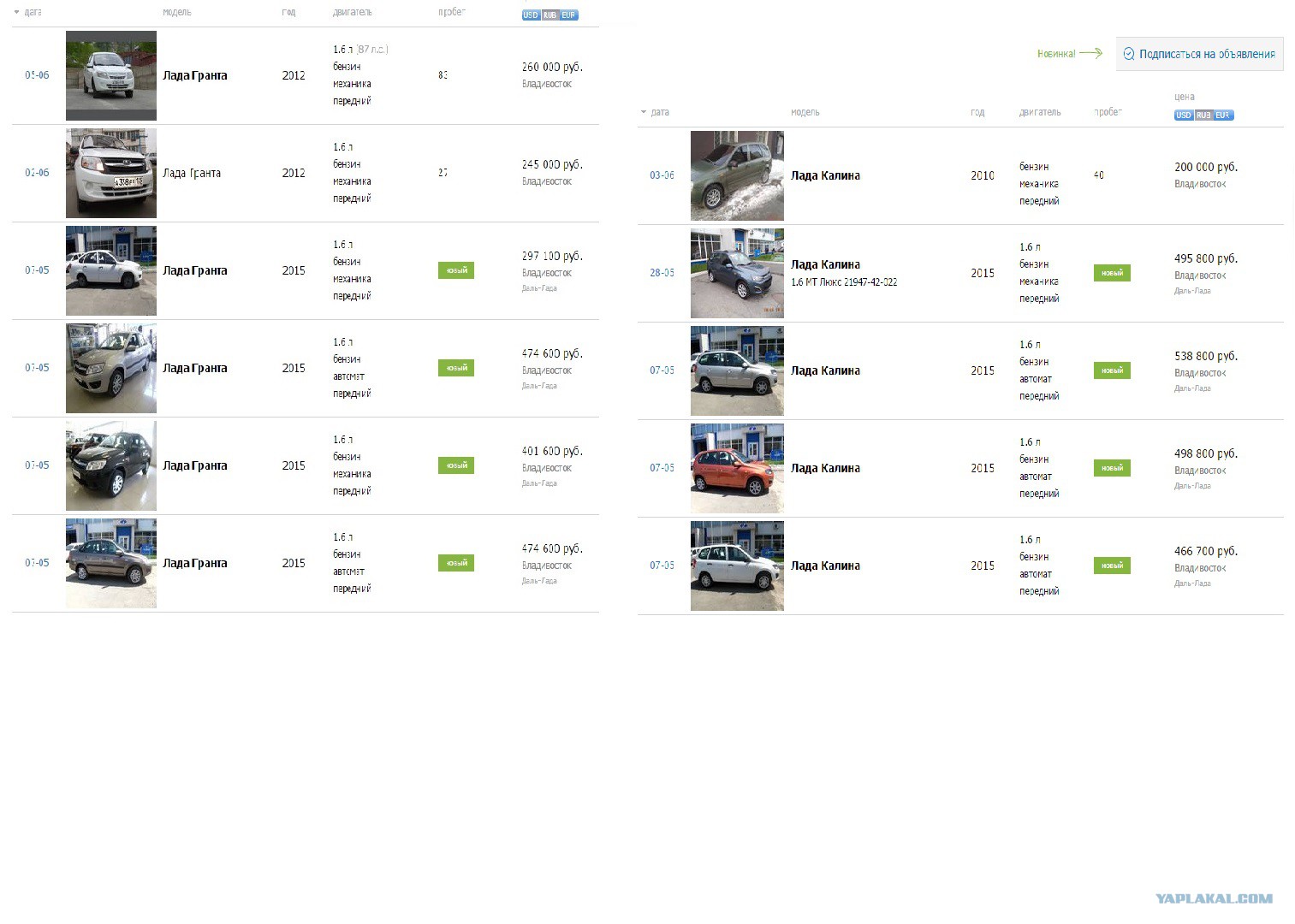Open the Лада Гранта title priced 245 000 руб.
This screenshot has height=924, width=1295.
[192, 173]
